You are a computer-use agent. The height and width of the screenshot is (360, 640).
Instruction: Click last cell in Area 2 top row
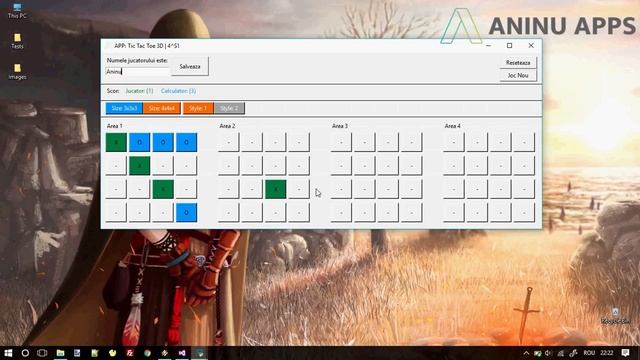(299, 142)
